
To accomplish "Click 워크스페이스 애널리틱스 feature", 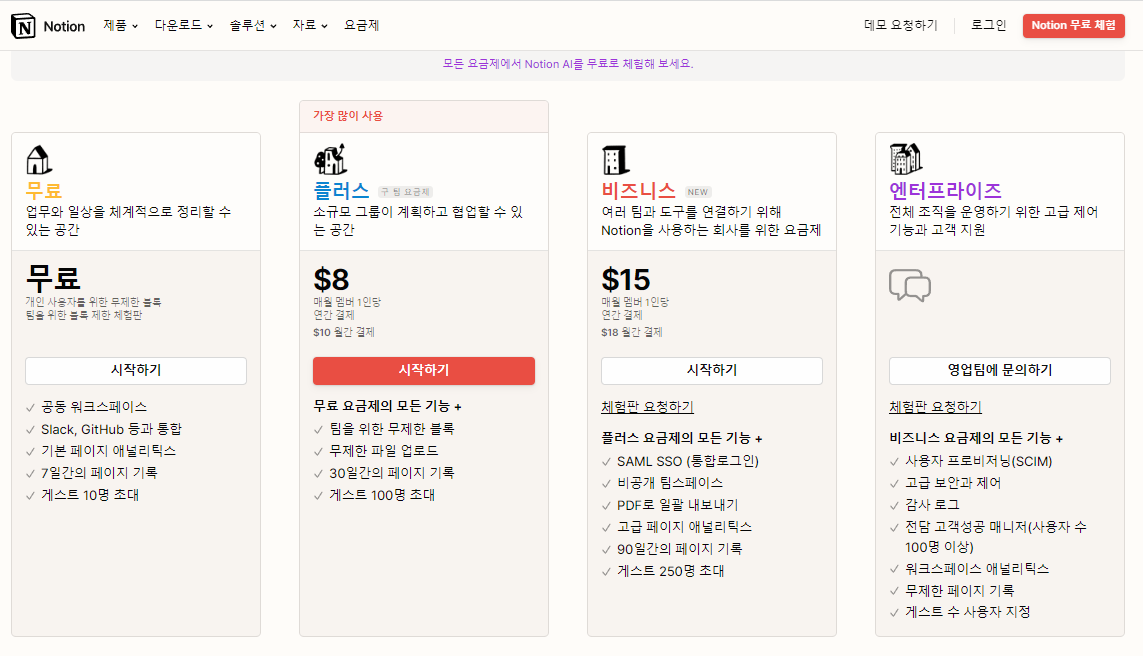I will pos(977,569).
